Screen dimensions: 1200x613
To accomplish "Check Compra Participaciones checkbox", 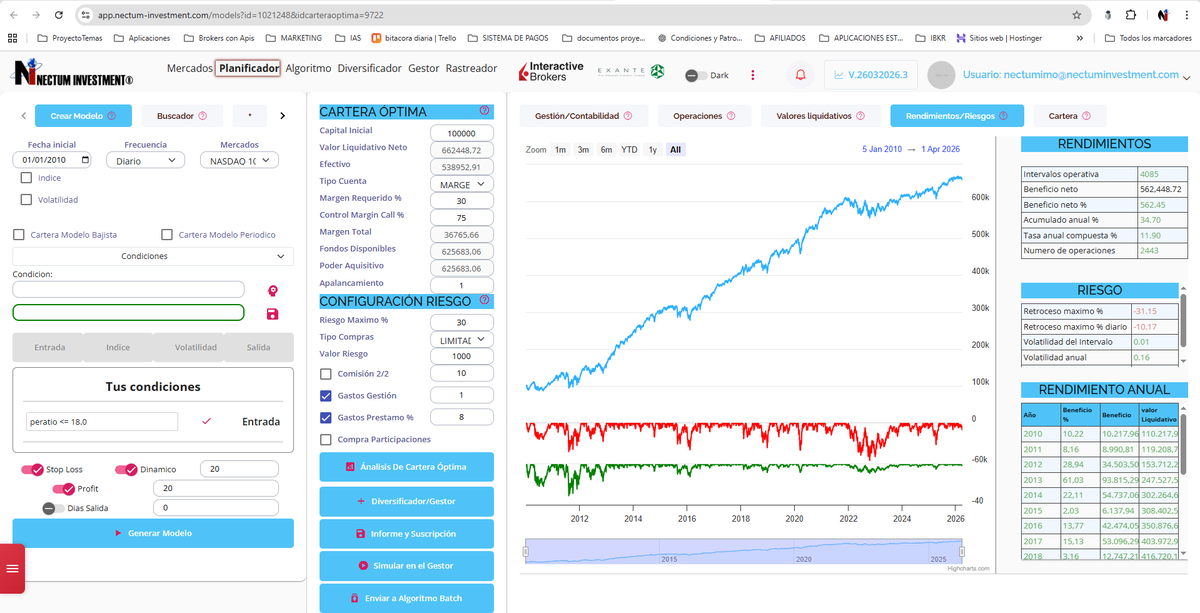I will 326,439.
